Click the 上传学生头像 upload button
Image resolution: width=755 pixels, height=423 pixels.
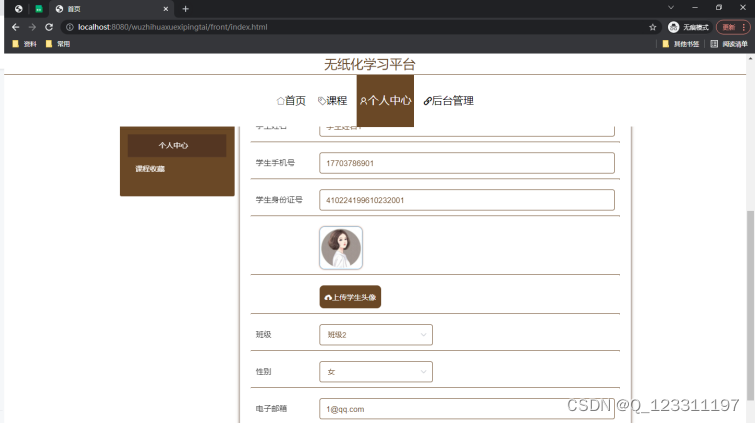(x=350, y=297)
